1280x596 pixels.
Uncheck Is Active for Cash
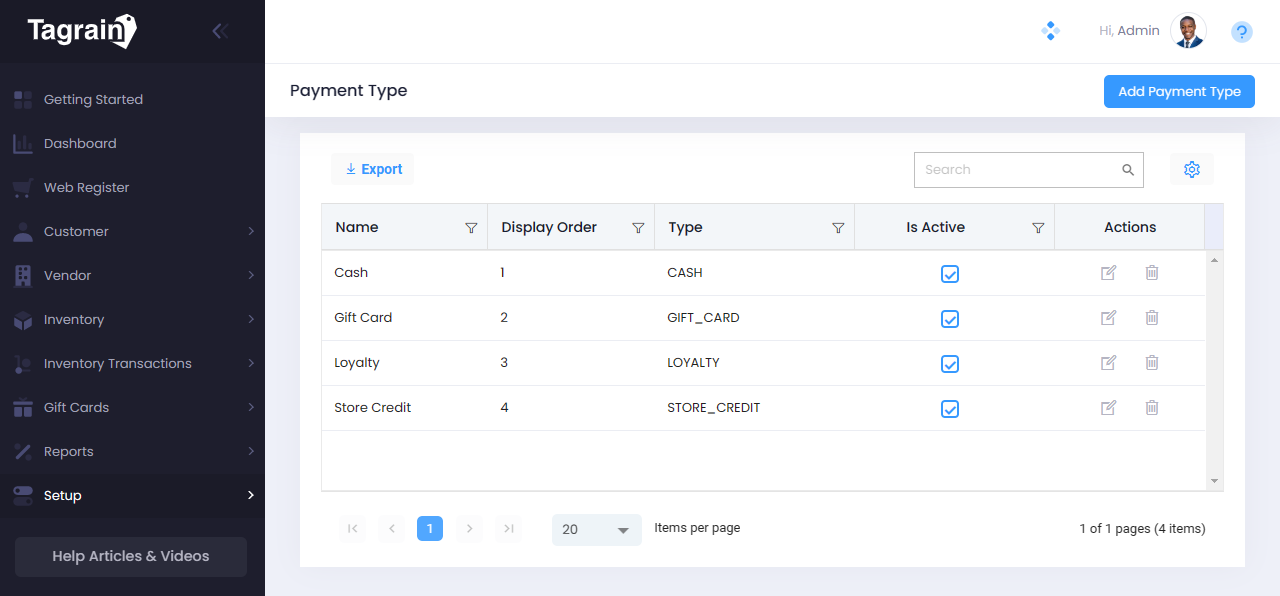coord(950,274)
